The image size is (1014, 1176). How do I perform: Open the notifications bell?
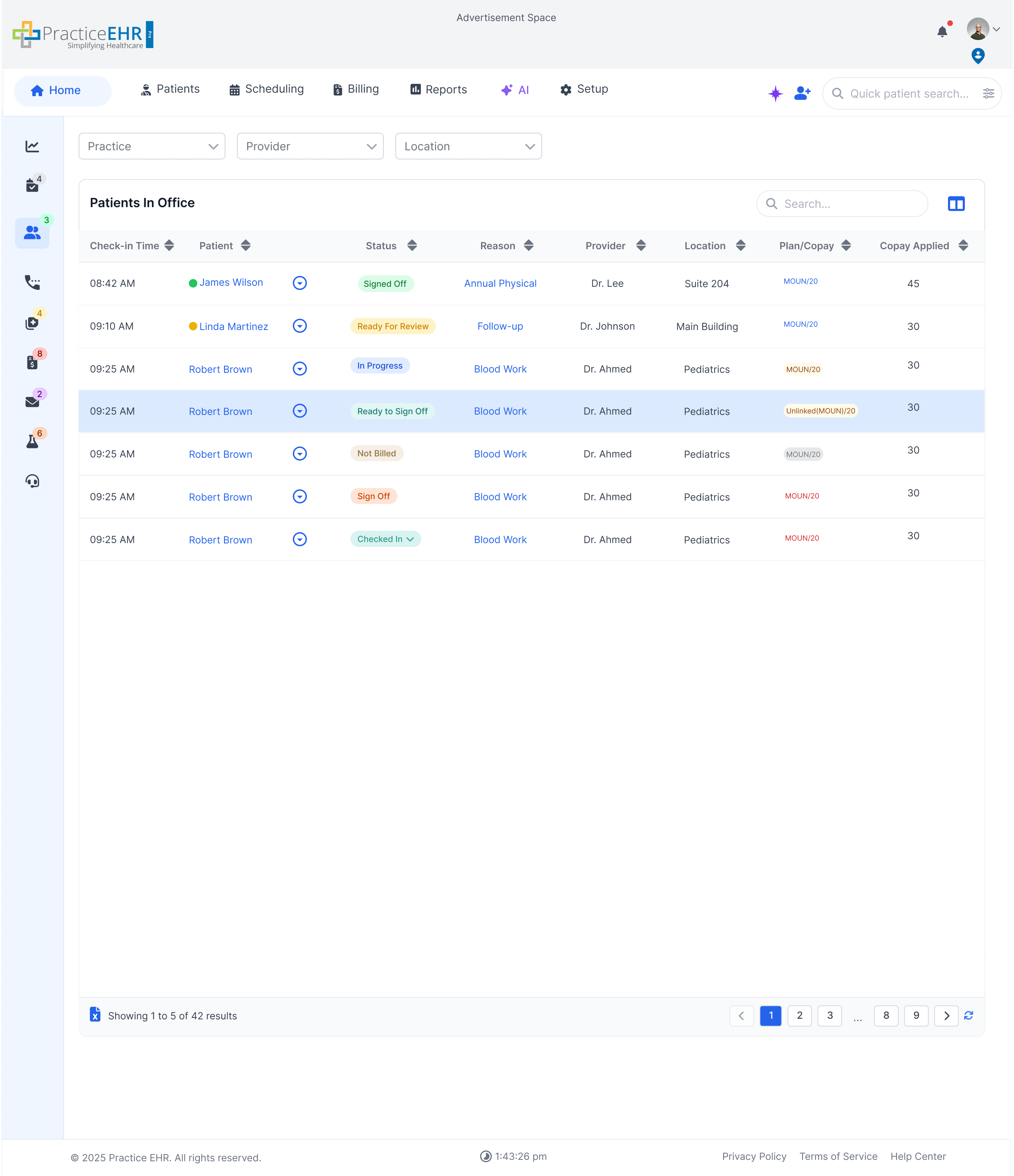tap(942, 31)
